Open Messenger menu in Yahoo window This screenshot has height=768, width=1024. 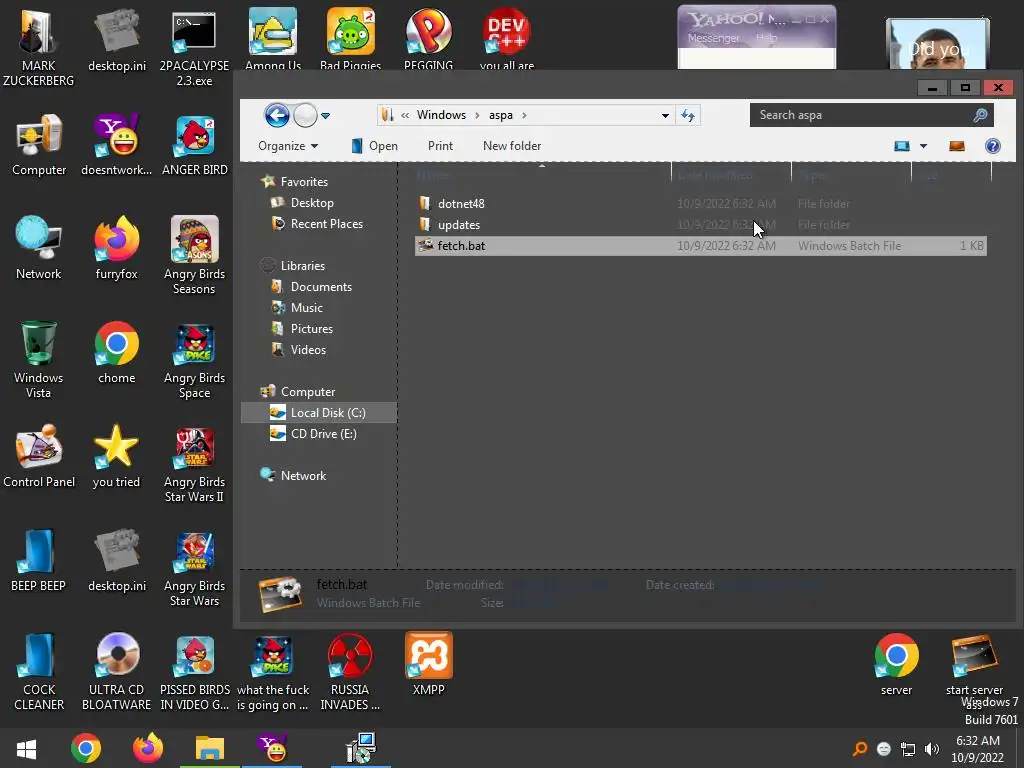pos(713,39)
